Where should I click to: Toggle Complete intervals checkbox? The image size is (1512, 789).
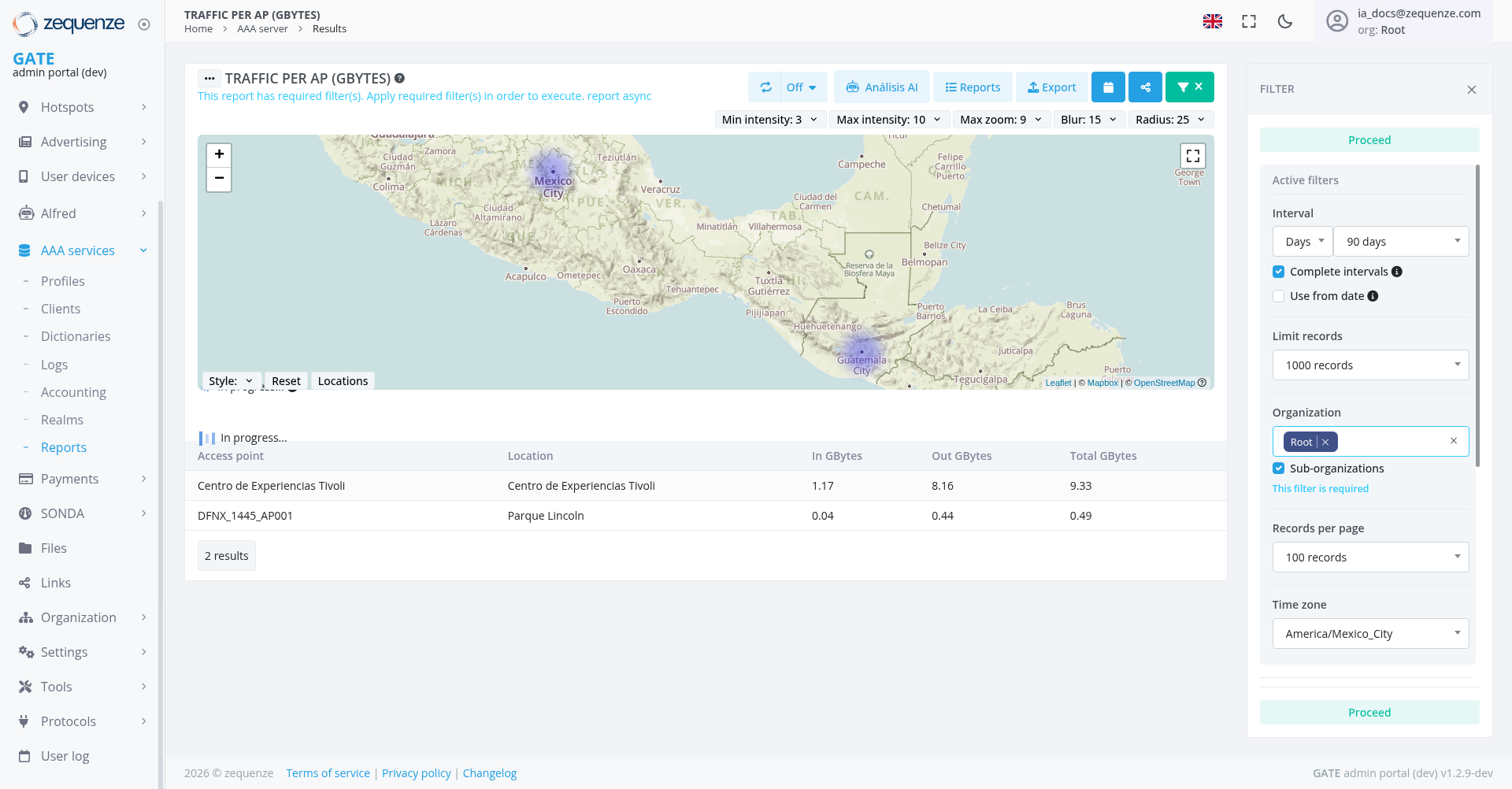[1278, 272]
